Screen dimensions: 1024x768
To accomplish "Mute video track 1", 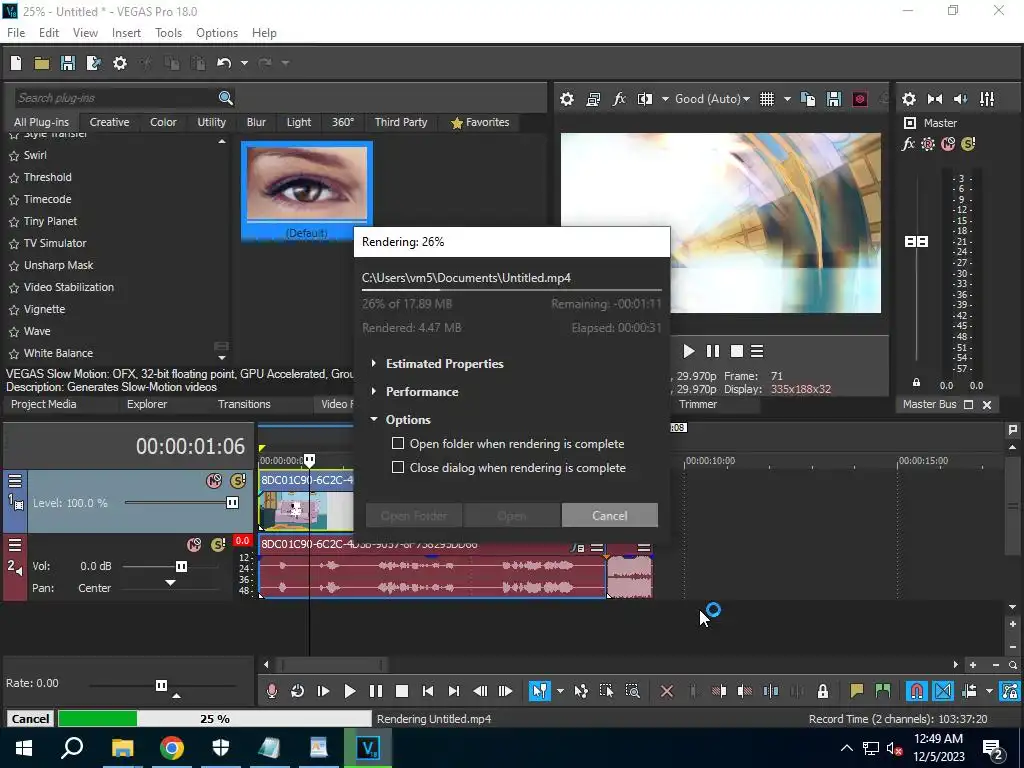I will point(214,481).
